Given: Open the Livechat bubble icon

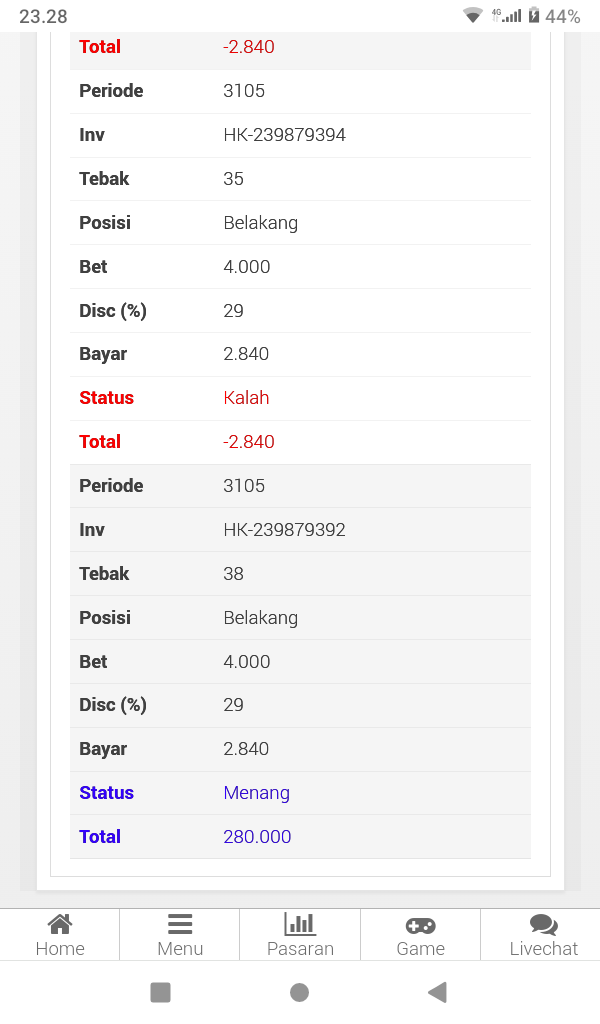Looking at the screenshot, I should [544, 925].
